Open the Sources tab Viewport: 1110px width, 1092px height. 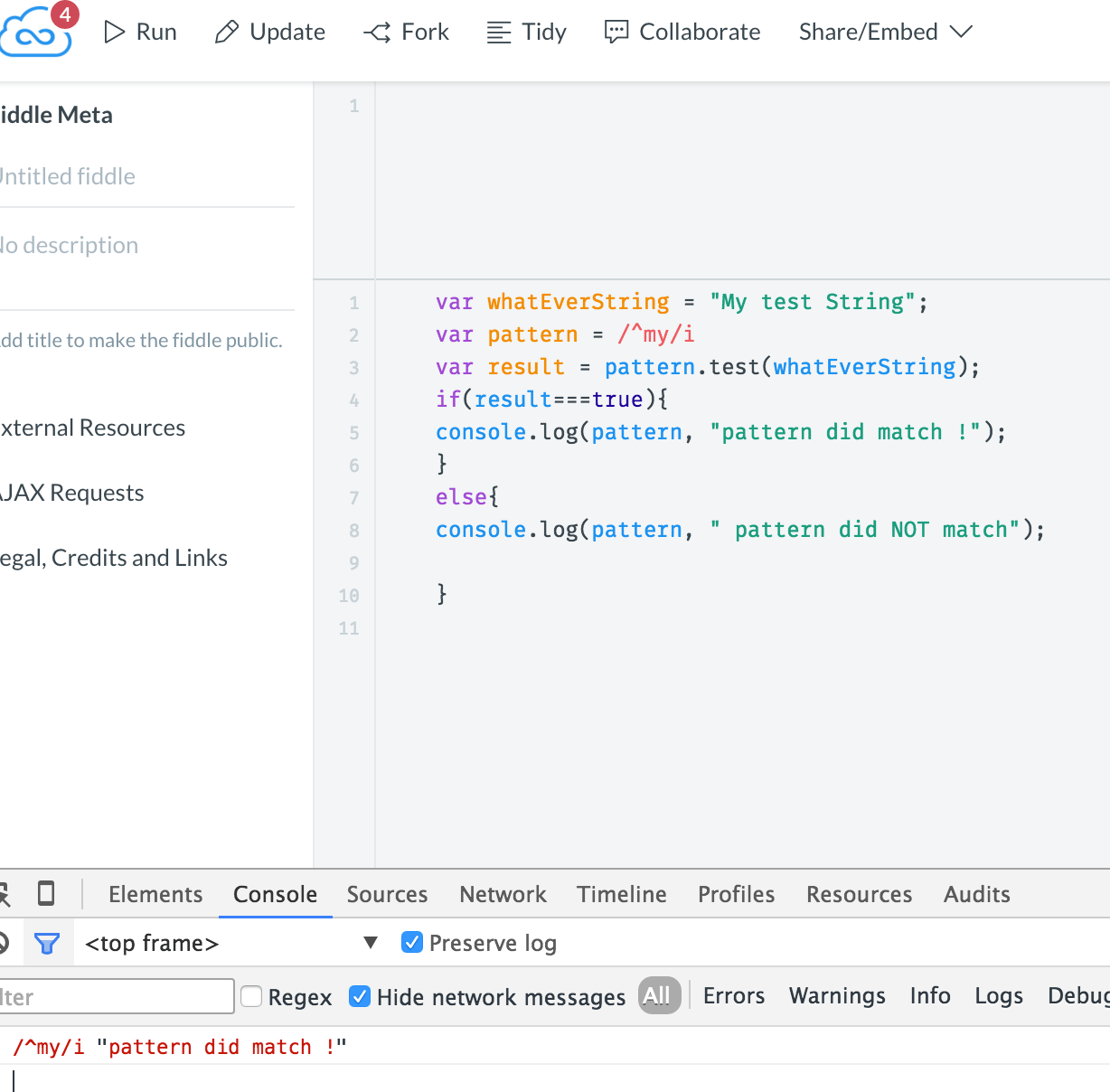[387, 894]
